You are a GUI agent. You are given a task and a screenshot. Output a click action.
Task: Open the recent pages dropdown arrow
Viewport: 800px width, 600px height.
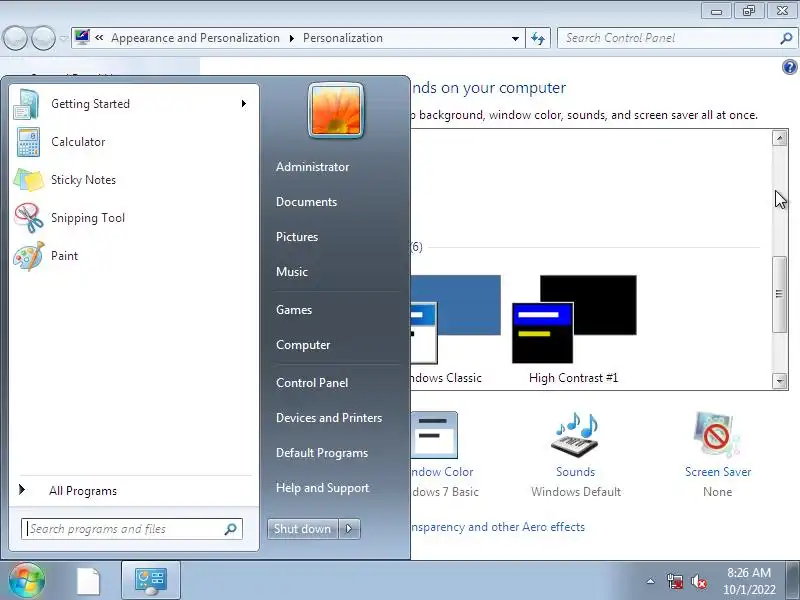tap(63, 38)
